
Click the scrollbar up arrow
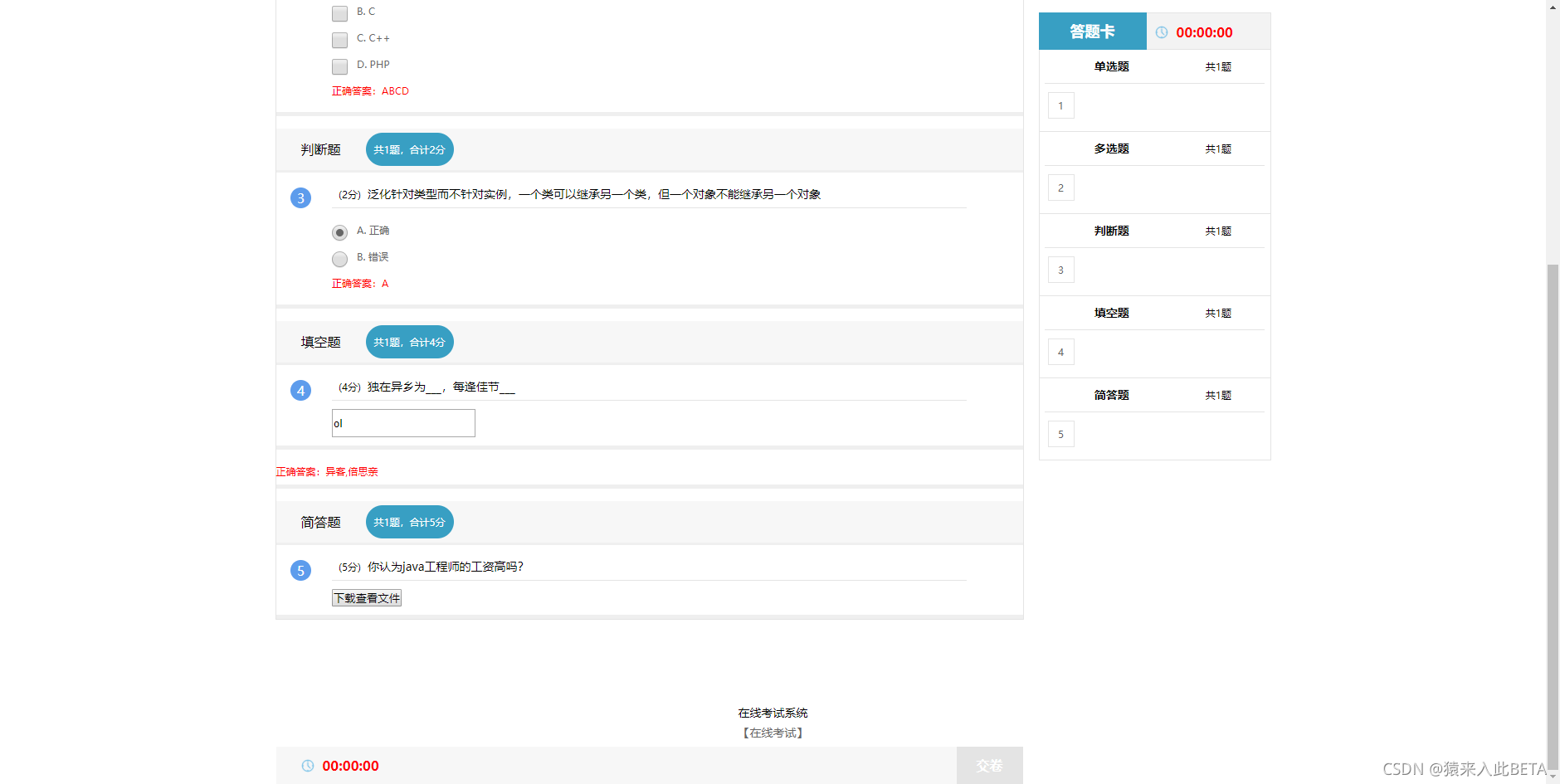coord(1553,6)
